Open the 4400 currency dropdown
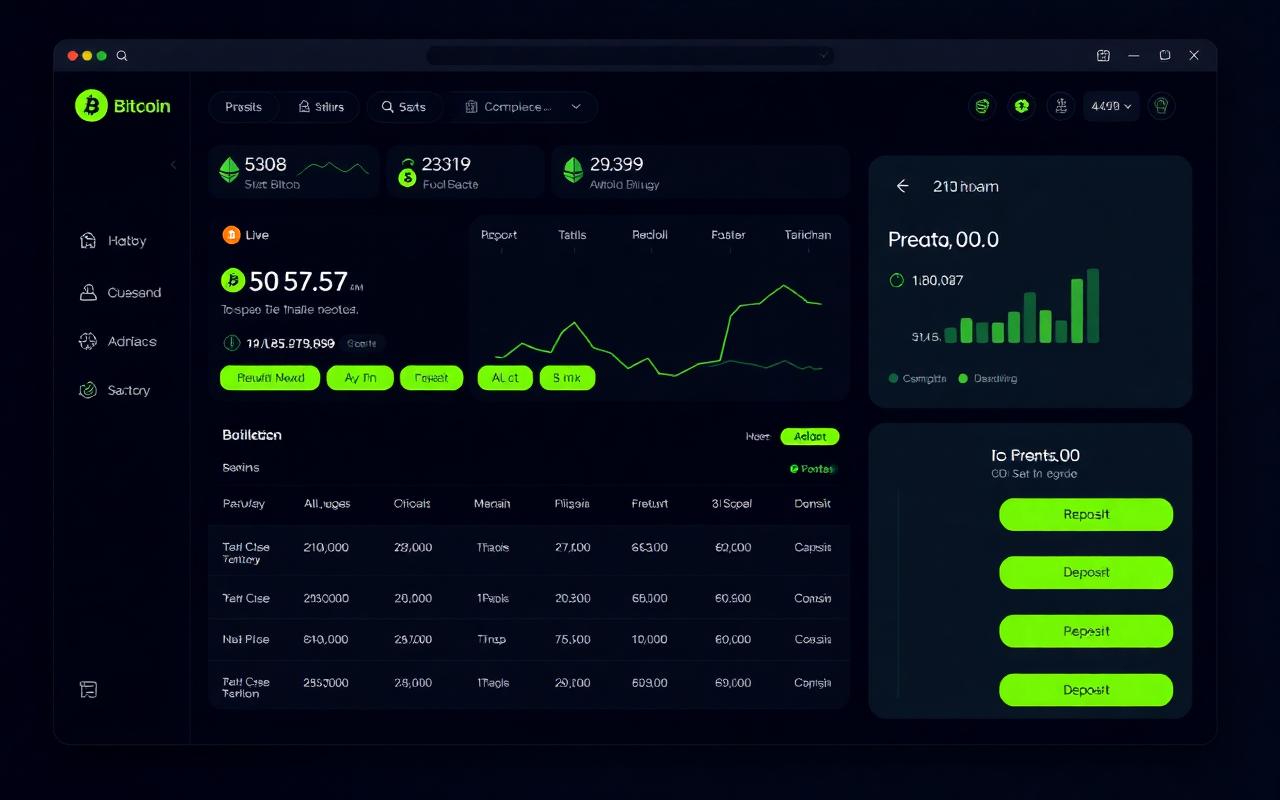The image size is (1280, 800). click(x=1110, y=106)
